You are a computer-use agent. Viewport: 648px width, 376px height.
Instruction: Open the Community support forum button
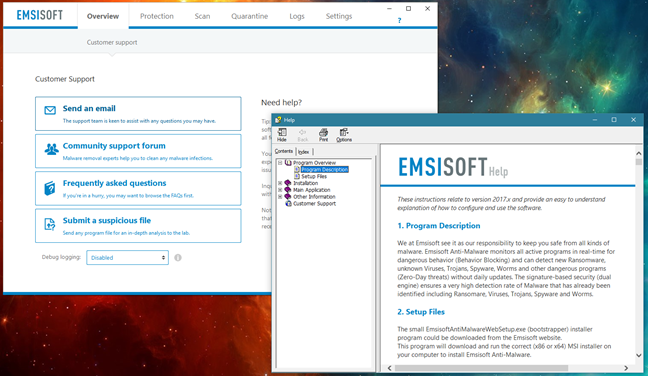coord(138,151)
